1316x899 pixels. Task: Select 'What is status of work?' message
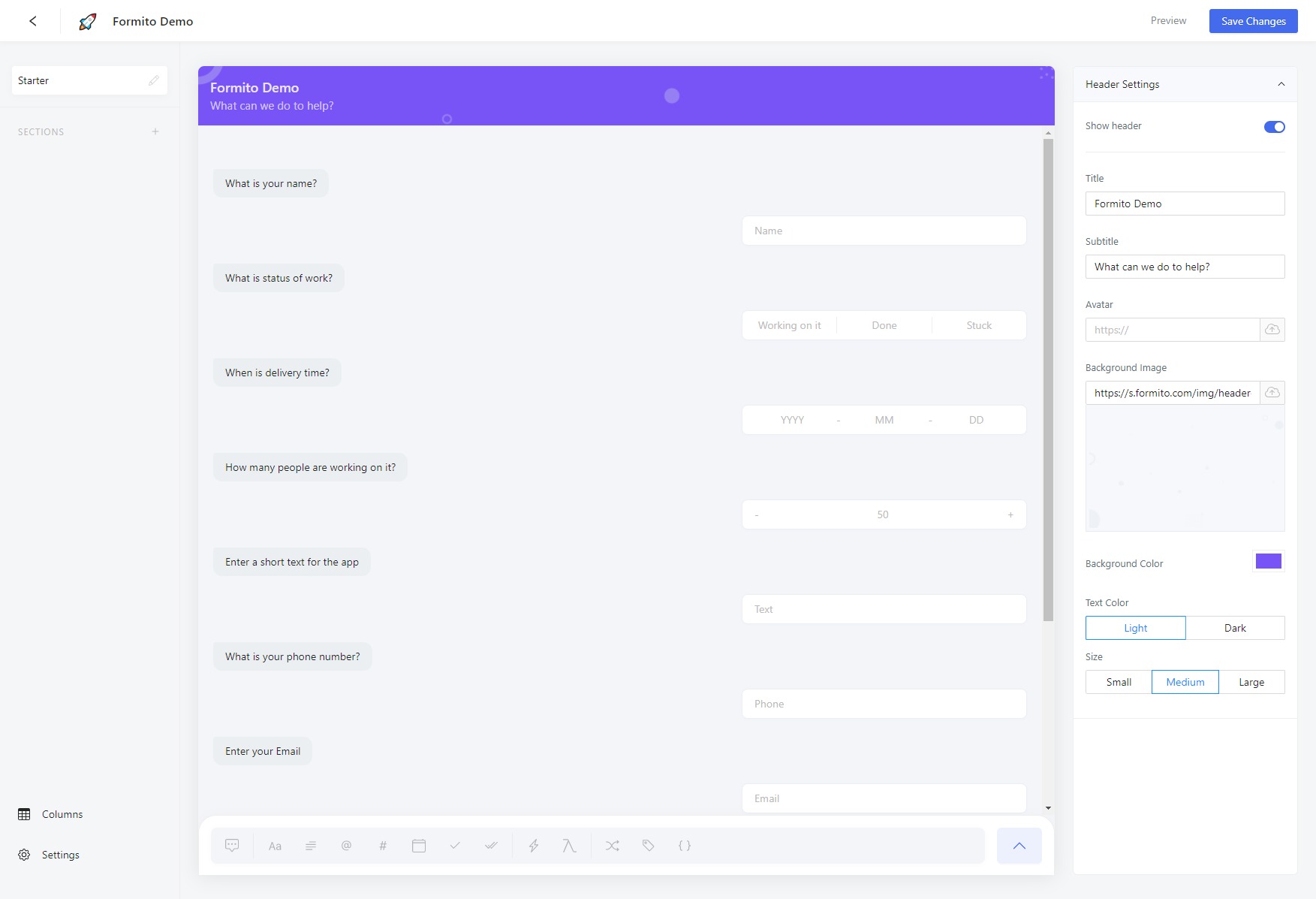pos(279,278)
